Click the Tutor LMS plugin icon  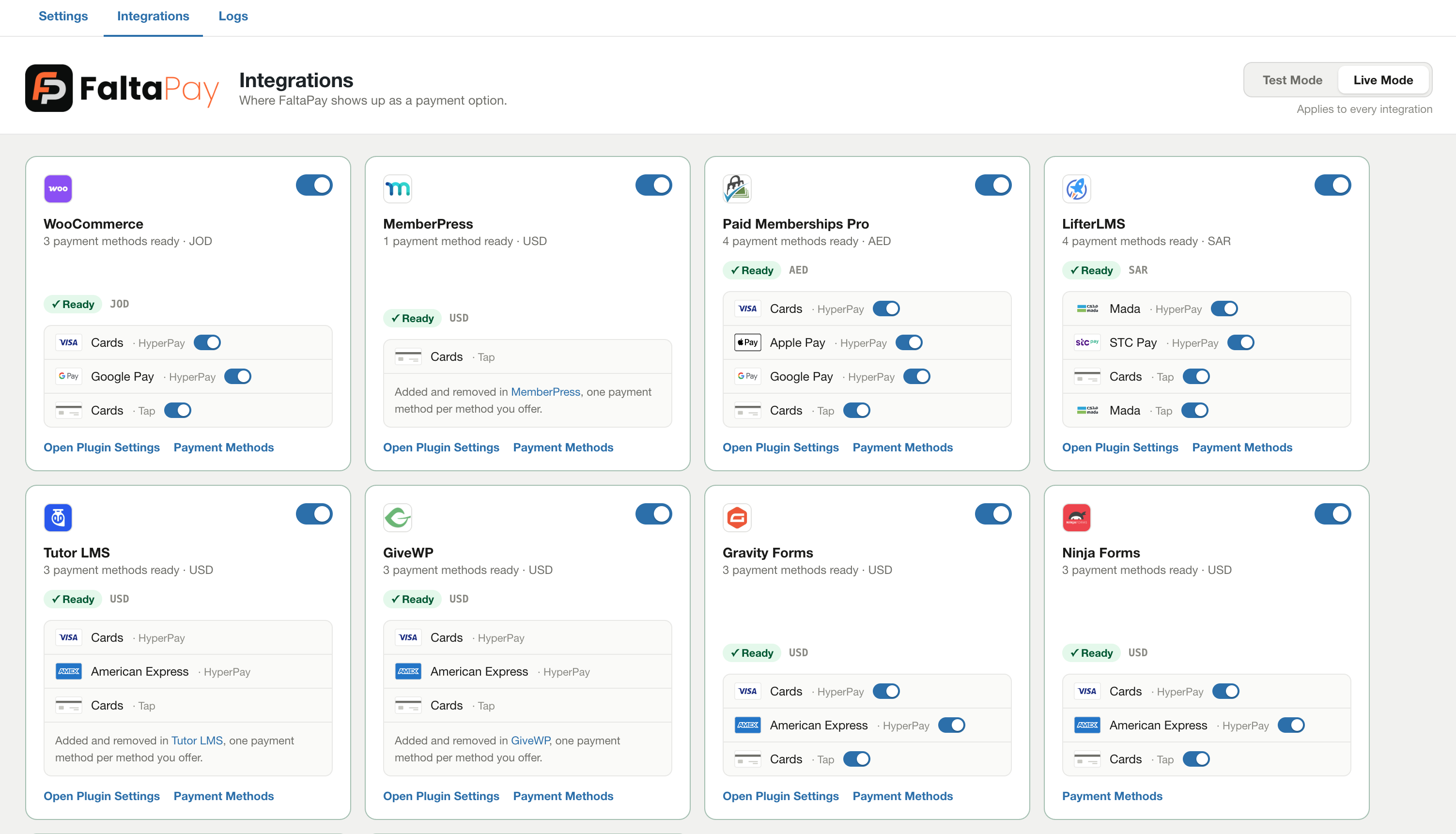[58, 517]
